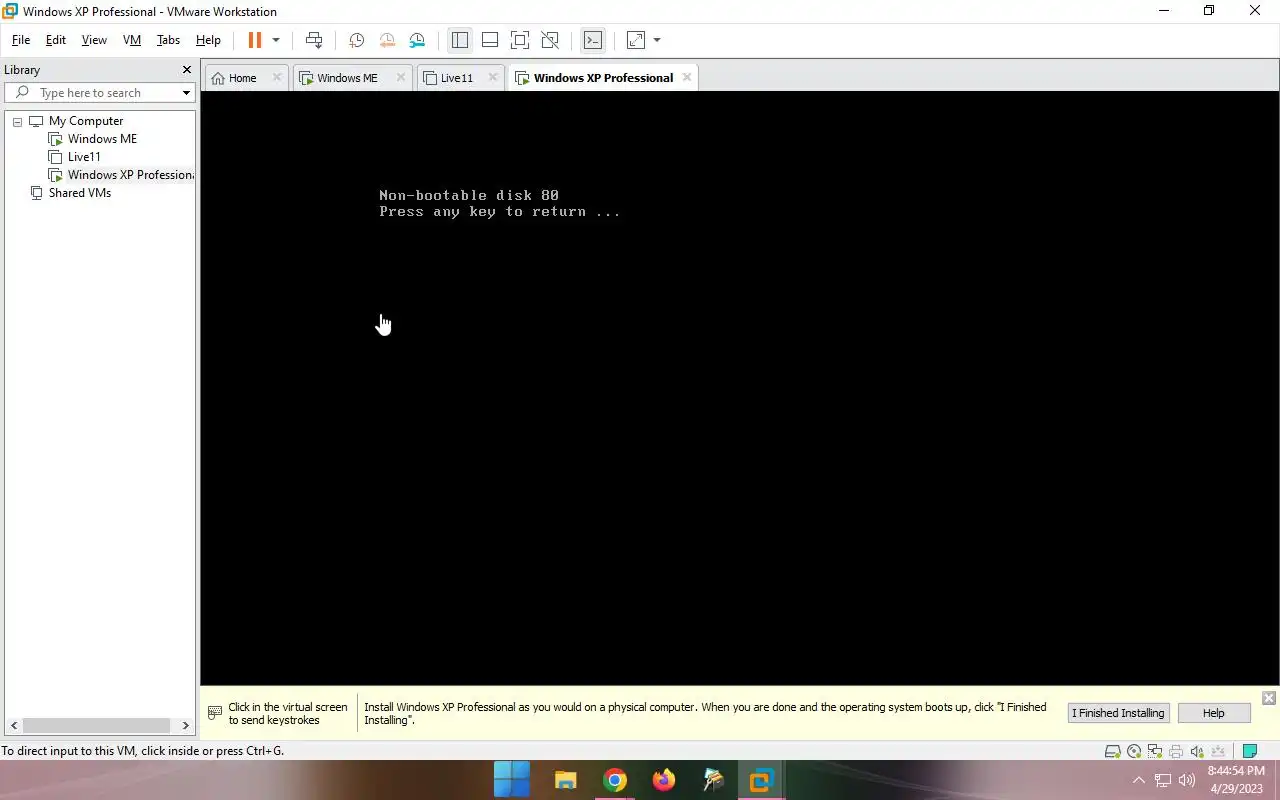The height and width of the screenshot is (800, 1280).
Task: Click the I Finished Installing button
Action: pos(1118,713)
